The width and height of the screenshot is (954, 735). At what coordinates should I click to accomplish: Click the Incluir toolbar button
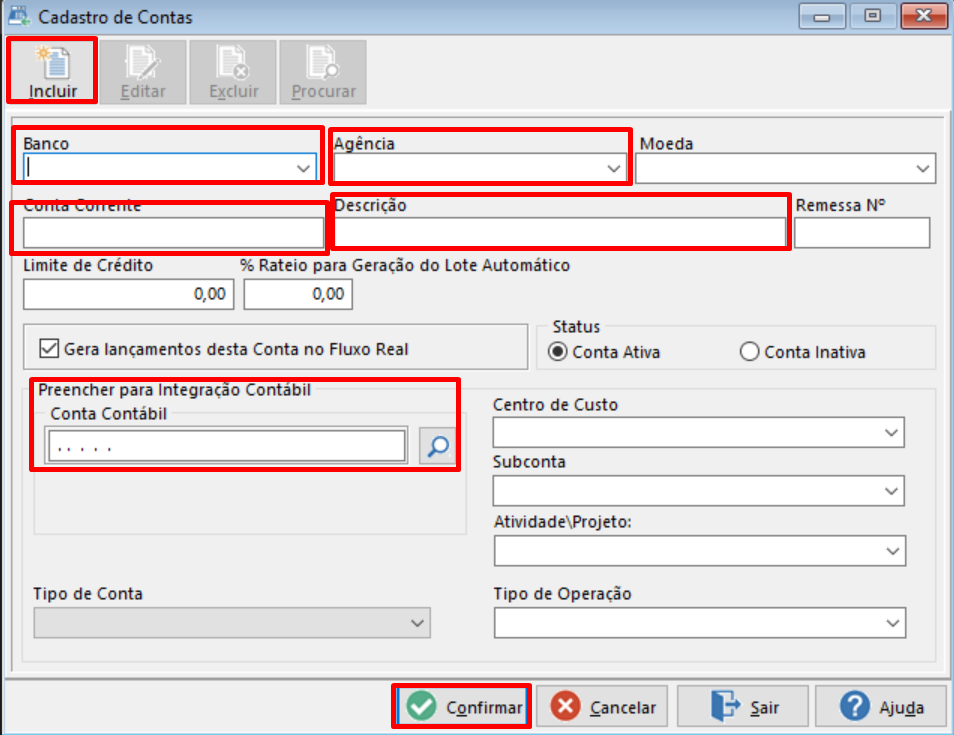pos(52,71)
